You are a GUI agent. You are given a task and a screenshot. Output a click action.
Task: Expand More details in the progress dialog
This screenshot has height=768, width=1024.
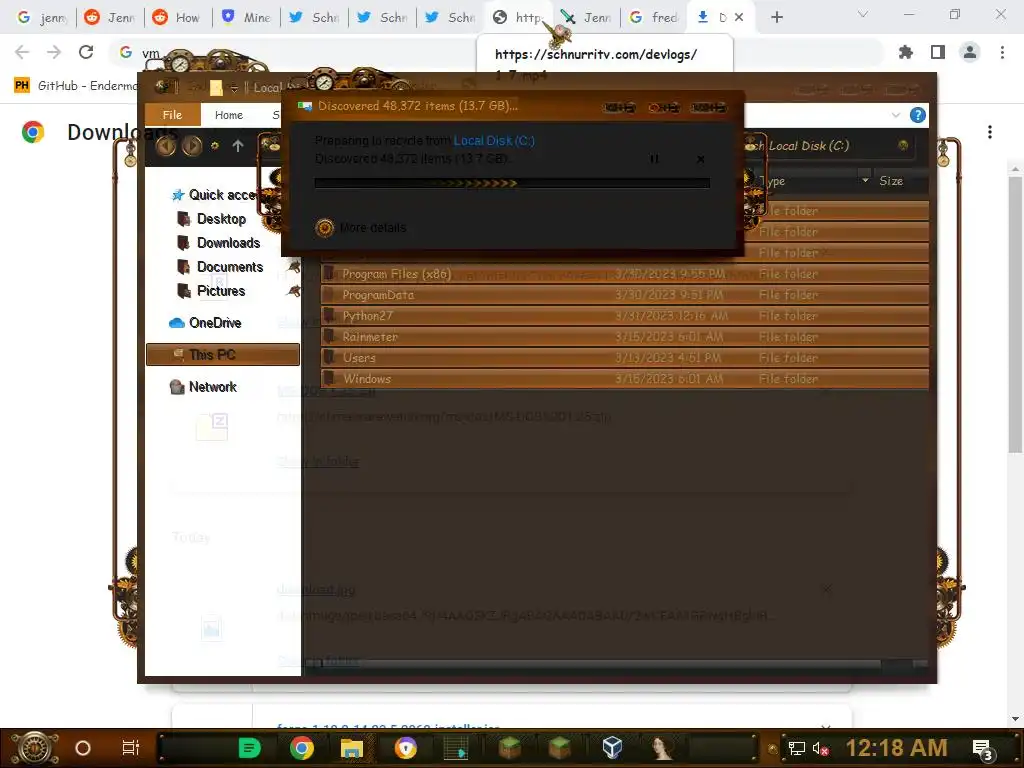click(361, 227)
